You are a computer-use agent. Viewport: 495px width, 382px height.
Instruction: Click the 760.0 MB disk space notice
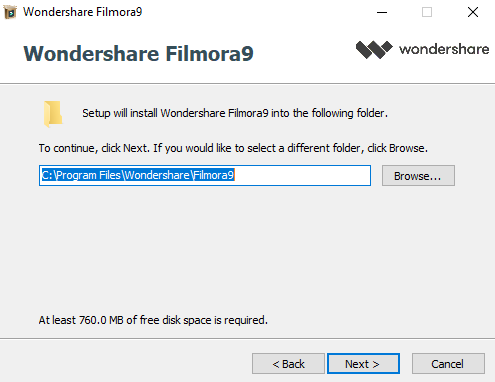(x=153, y=320)
